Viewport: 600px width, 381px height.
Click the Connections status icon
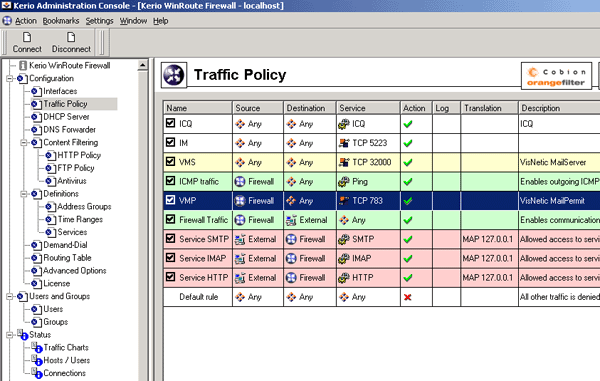[x=37, y=373]
